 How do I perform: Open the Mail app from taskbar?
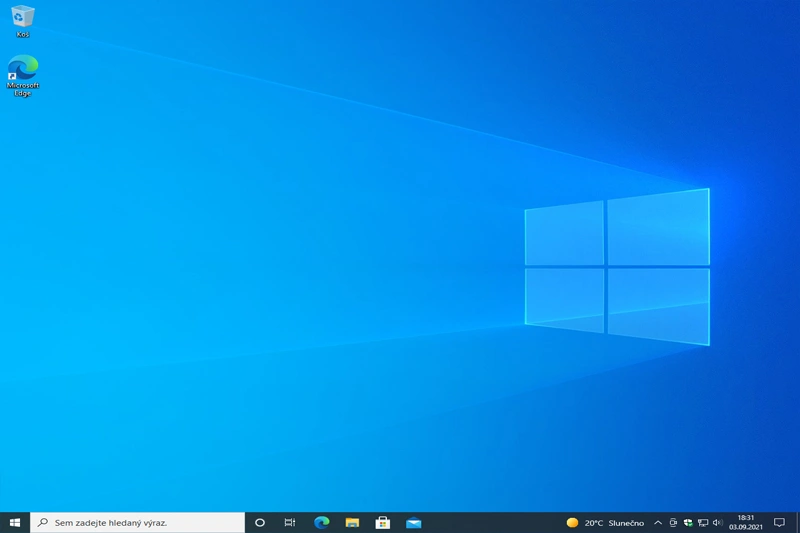pos(413,522)
